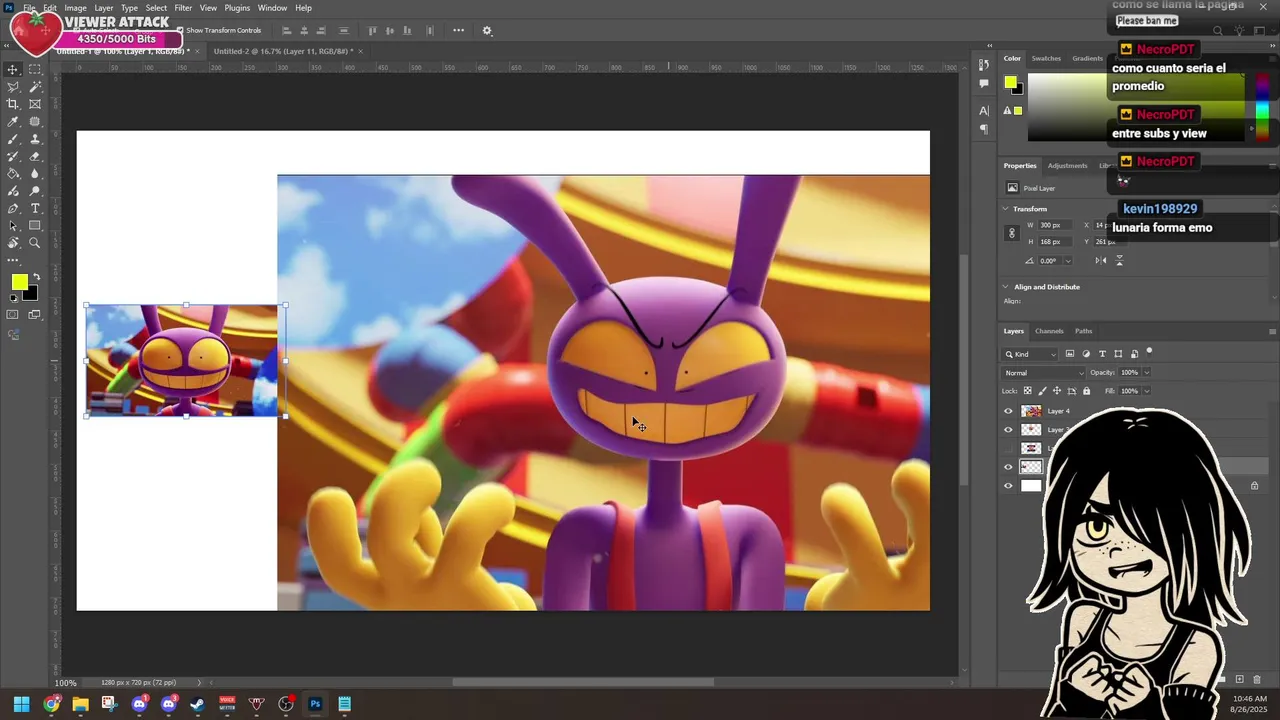The width and height of the screenshot is (1280, 720).
Task: Select the Eyedropper tool
Action: [13, 122]
